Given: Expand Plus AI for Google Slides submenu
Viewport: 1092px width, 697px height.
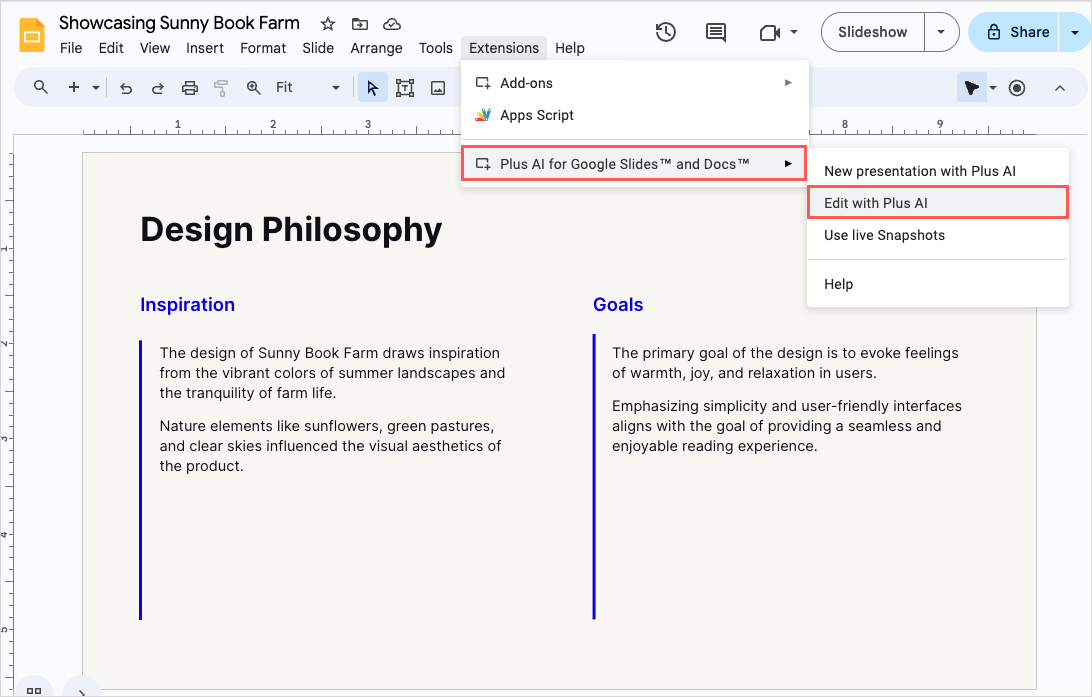Looking at the screenshot, I should tap(634, 164).
